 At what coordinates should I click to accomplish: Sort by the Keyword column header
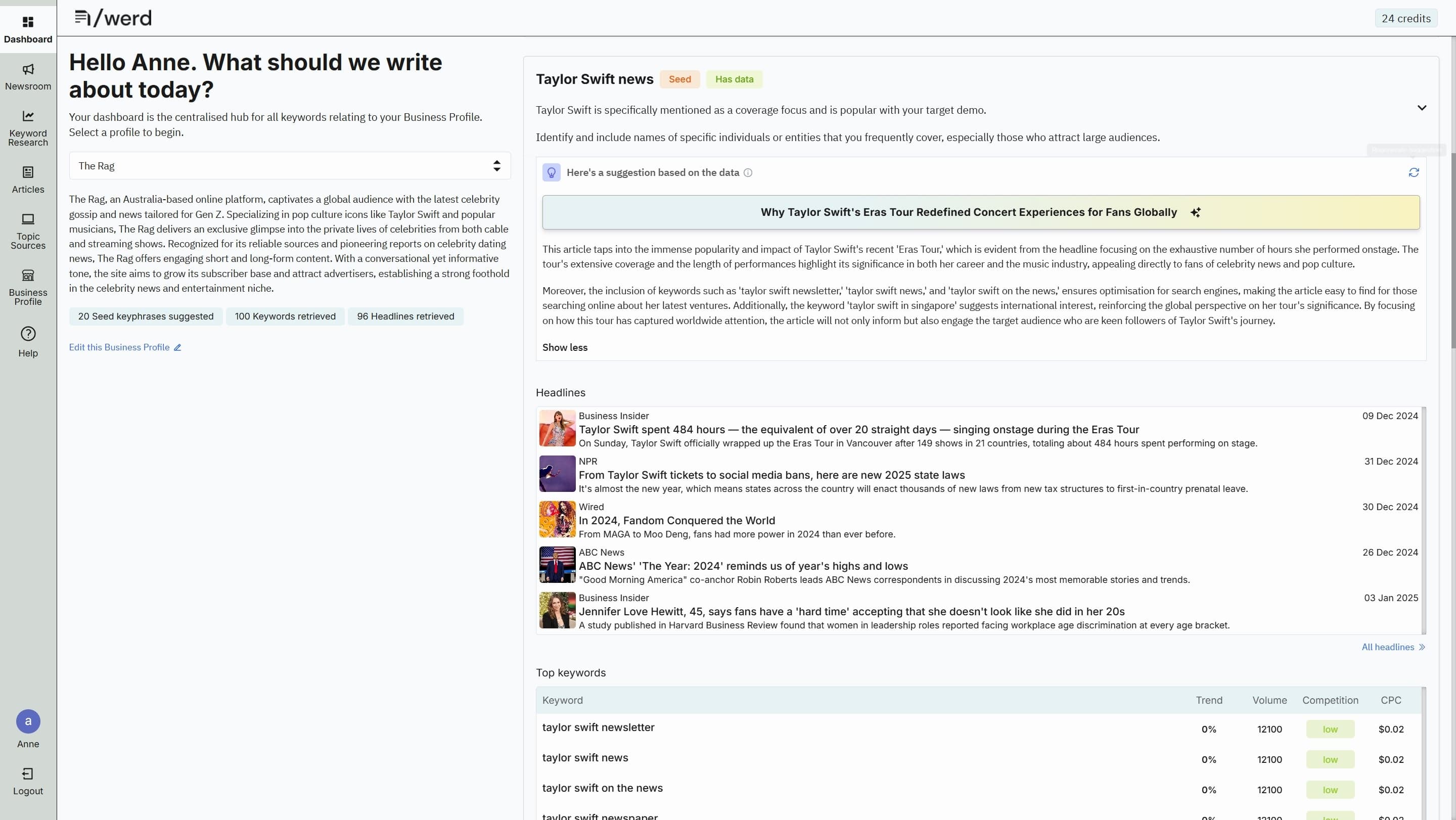562,700
